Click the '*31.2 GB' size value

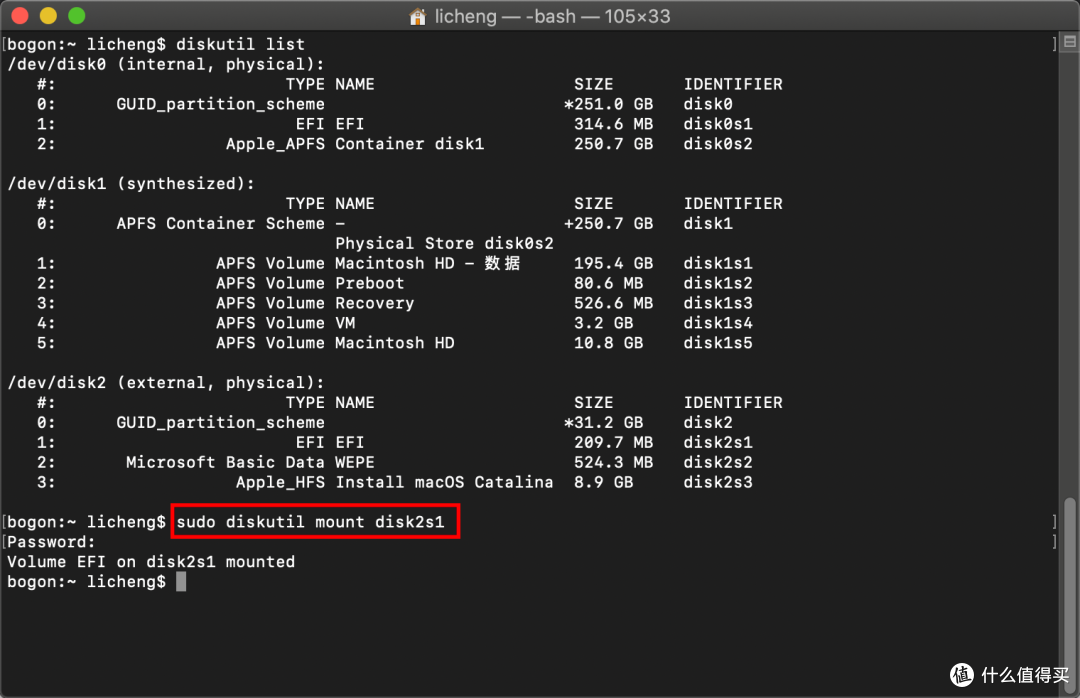603,422
